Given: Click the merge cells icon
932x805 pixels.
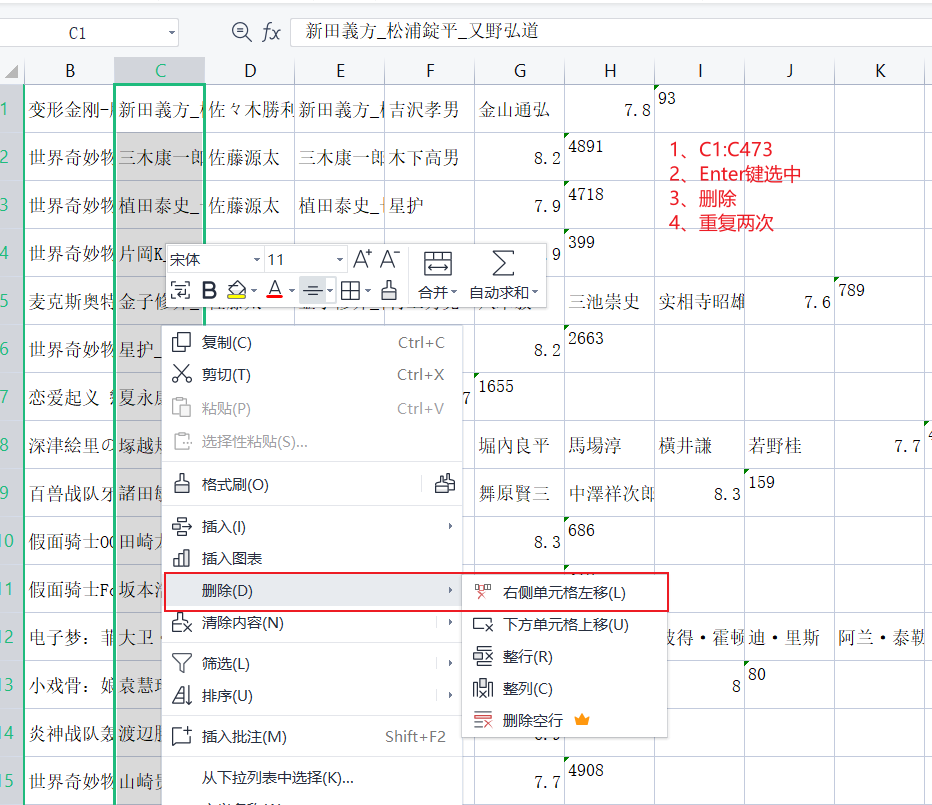Looking at the screenshot, I should [438, 263].
